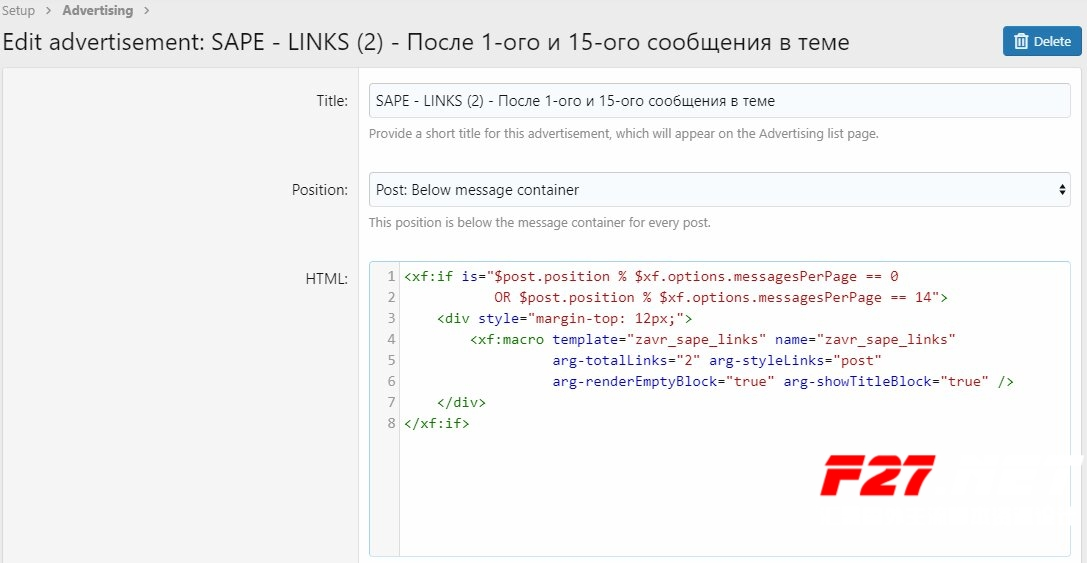Click the closing </div> line

(x=462, y=402)
